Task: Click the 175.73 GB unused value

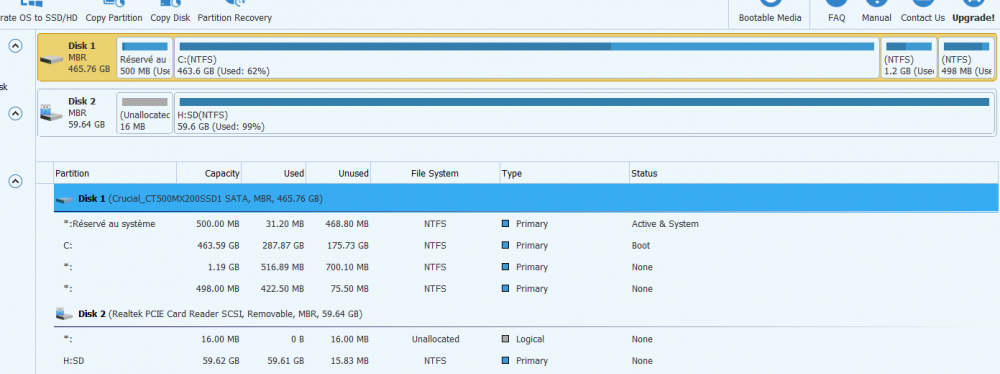Action: point(347,246)
